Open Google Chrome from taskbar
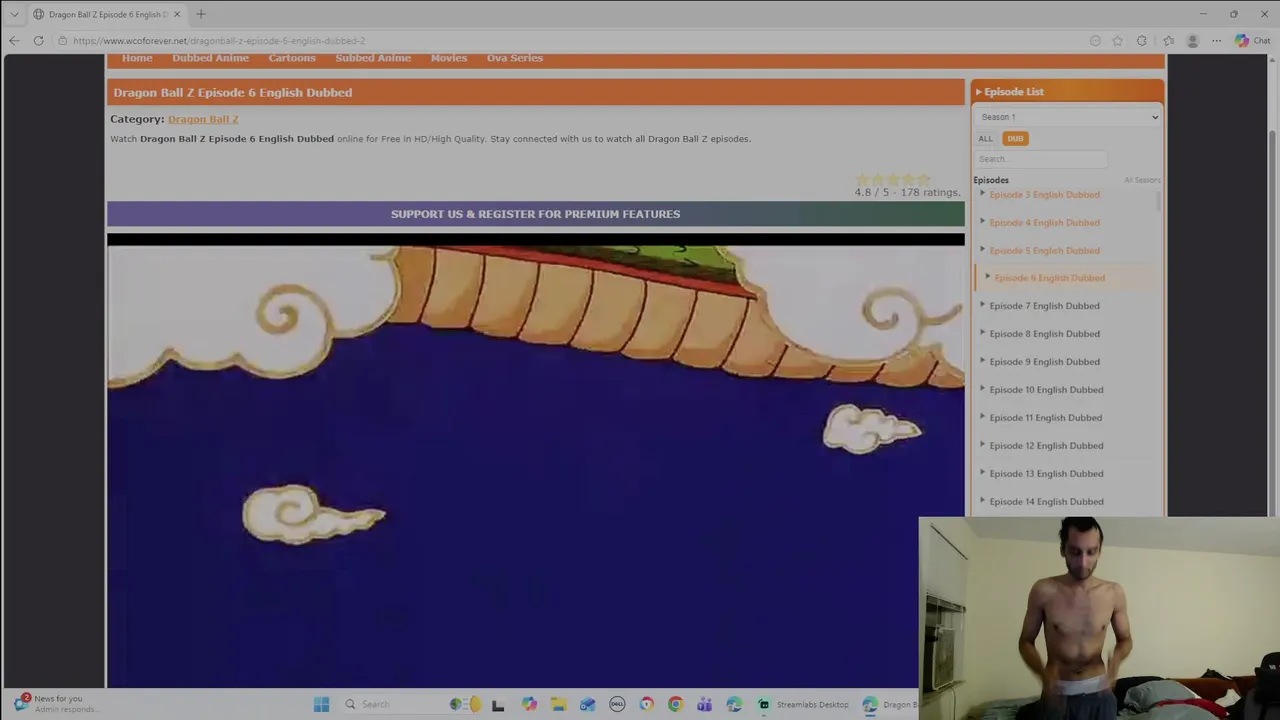Image resolution: width=1280 pixels, height=720 pixels. (x=675, y=704)
